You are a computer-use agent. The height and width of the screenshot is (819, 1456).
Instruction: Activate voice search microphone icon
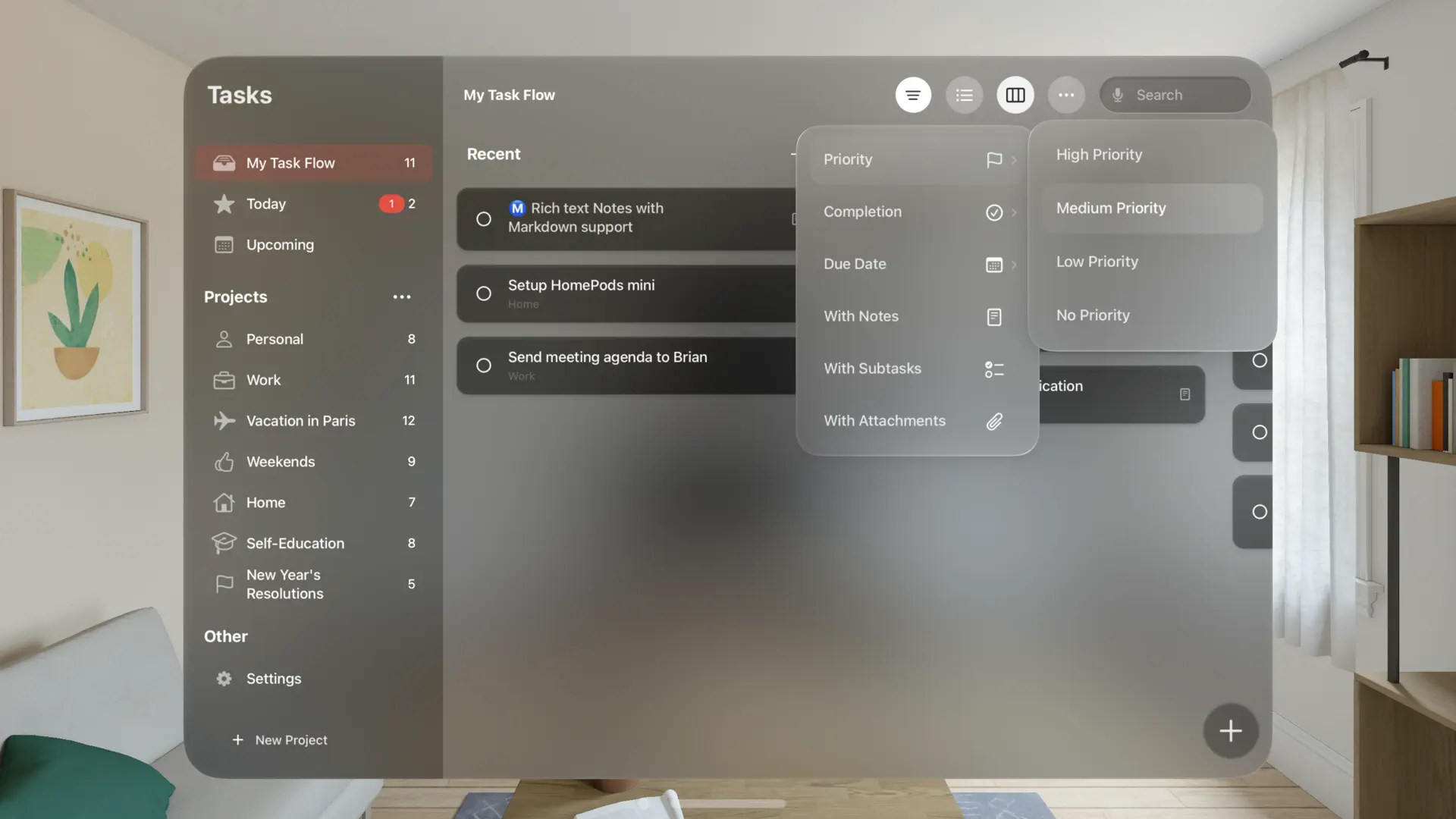(1117, 95)
